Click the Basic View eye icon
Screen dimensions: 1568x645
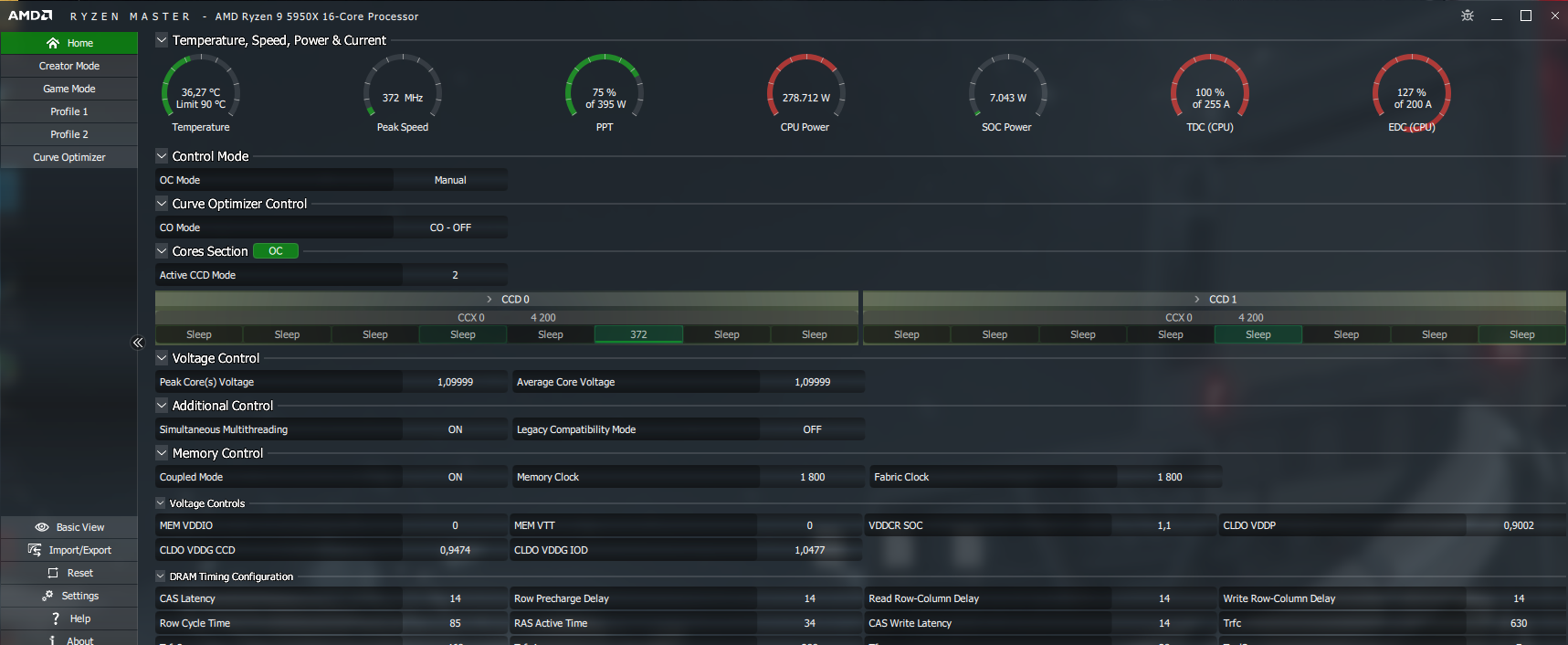[x=42, y=527]
